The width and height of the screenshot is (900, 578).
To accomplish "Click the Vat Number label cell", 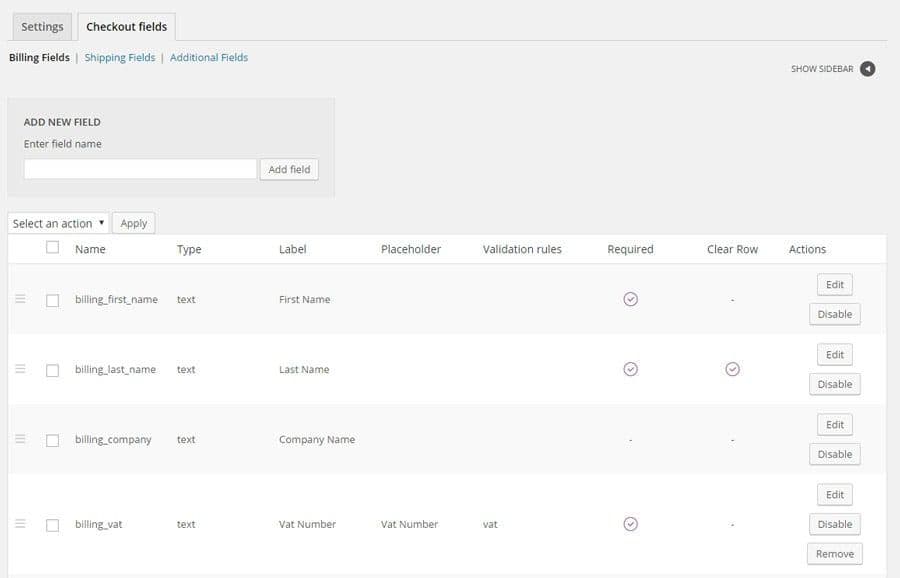I will [307, 525].
